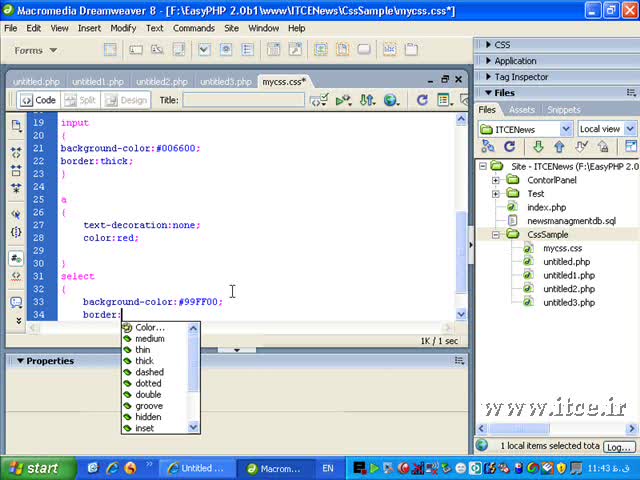The image size is (640, 480).
Task: Click Expand to show local and remote sites
Action: tap(631, 146)
